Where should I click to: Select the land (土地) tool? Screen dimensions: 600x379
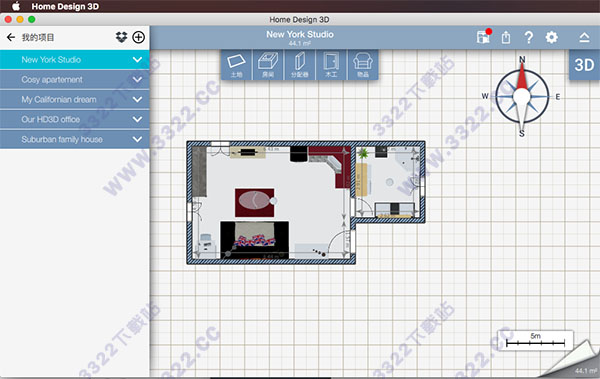(x=236, y=65)
